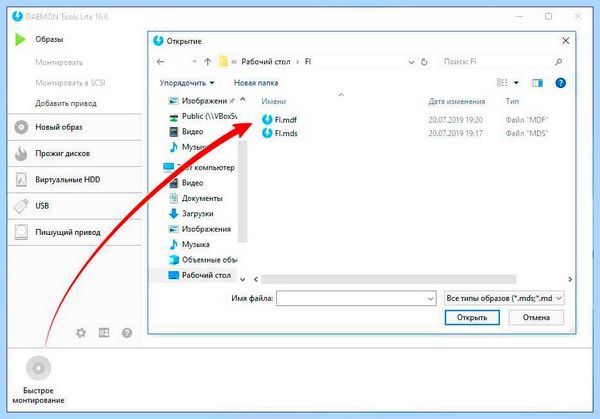Sort by the Тип column header
Viewport: 600px width, 419px height.
(512, 101)
